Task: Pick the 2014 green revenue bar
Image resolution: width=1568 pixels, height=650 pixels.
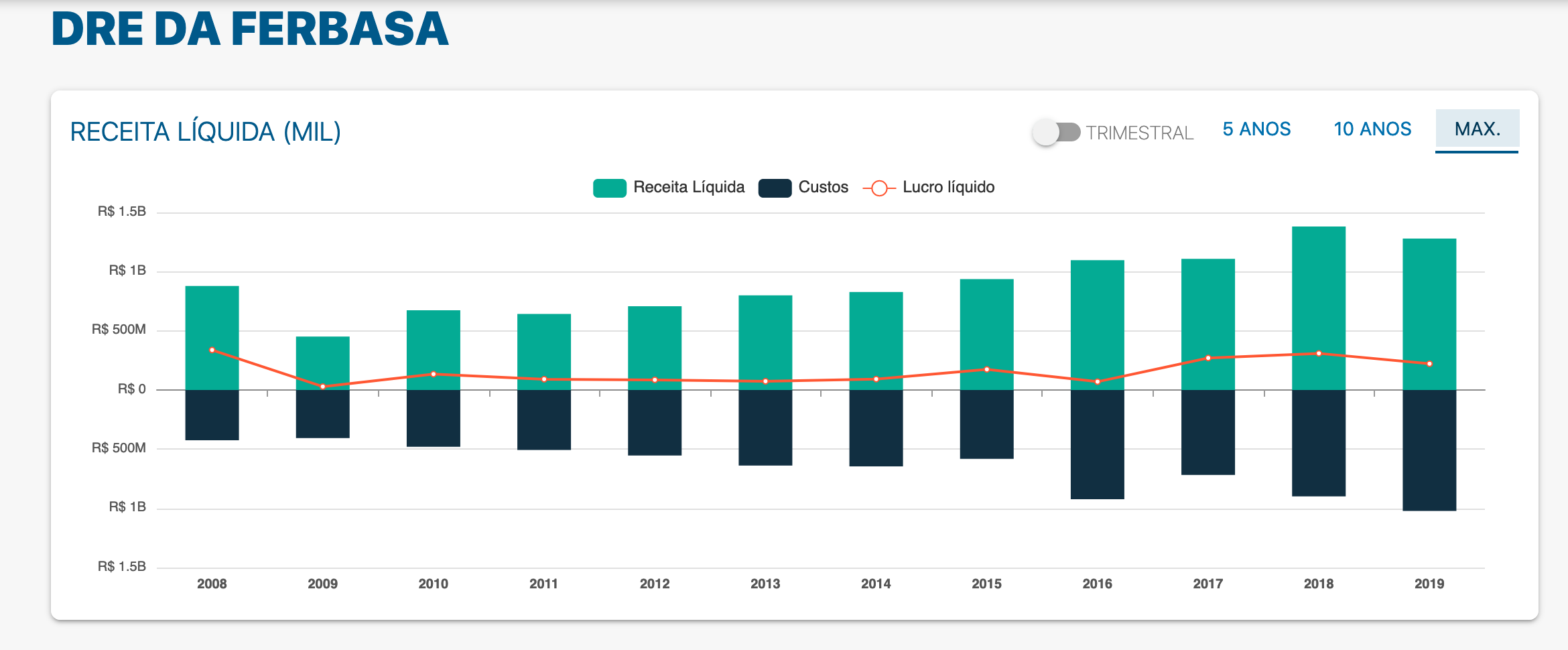Action: pos(876,340)
